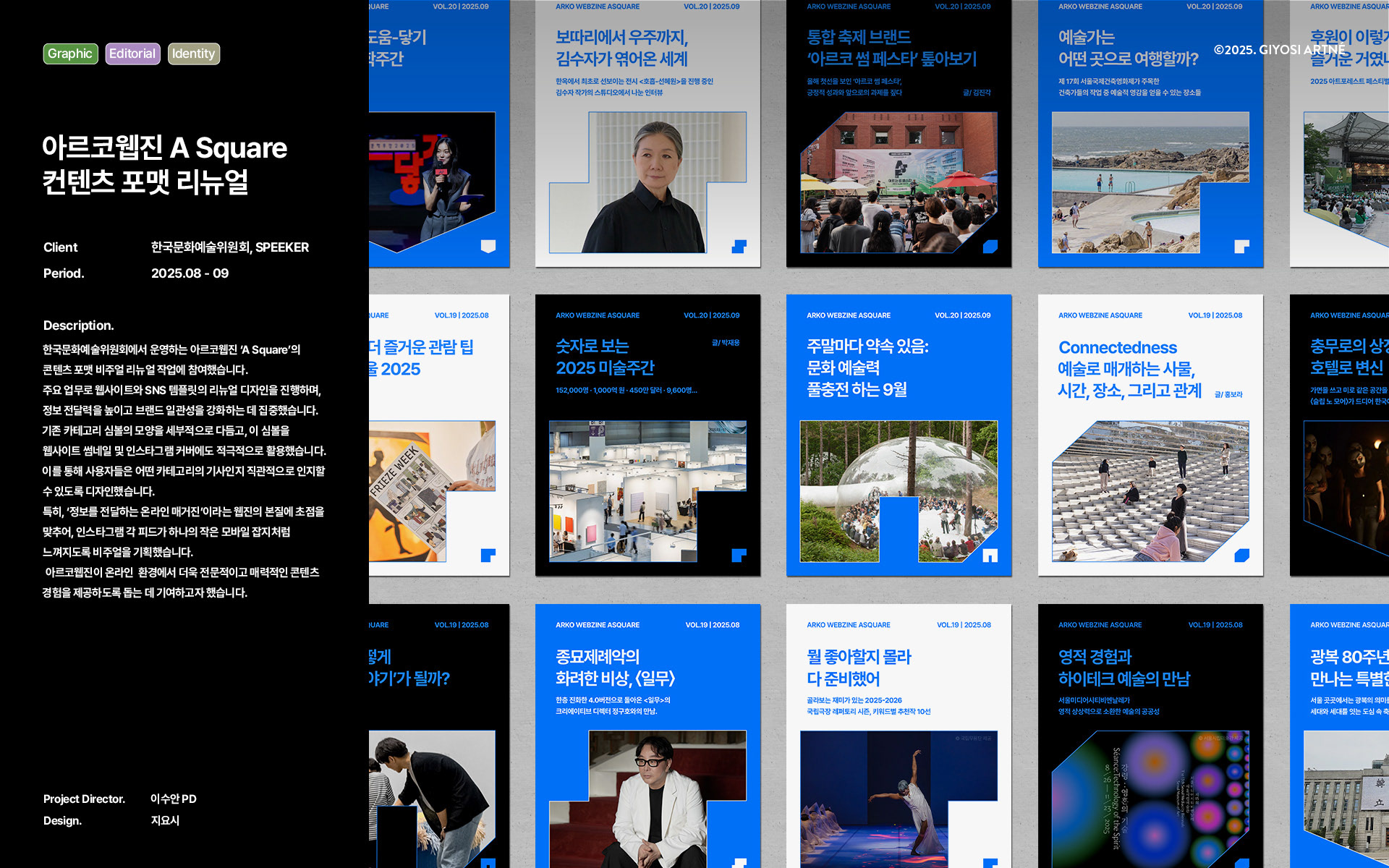Screen dimensions: 1389x868
Task: Click the green Graphic tag
Action: (70, 54)
